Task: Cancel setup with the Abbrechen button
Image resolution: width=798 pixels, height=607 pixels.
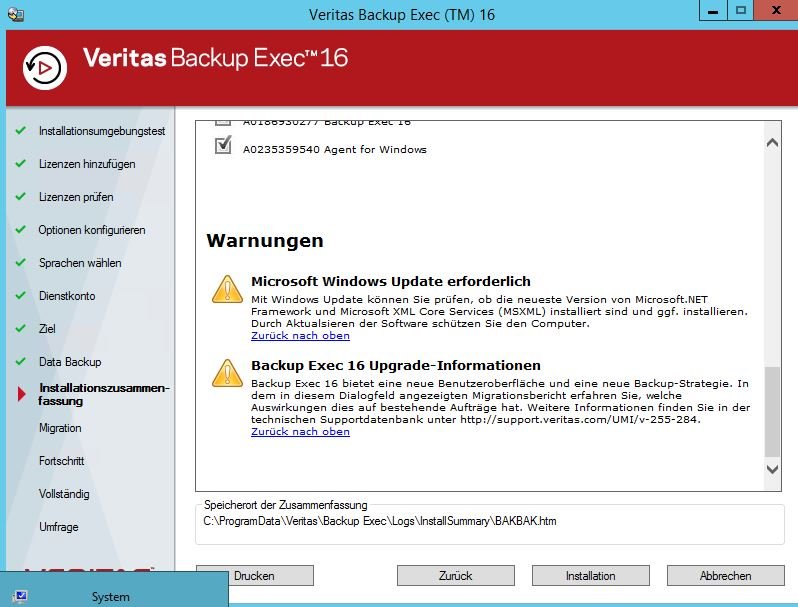Action: 726,575
